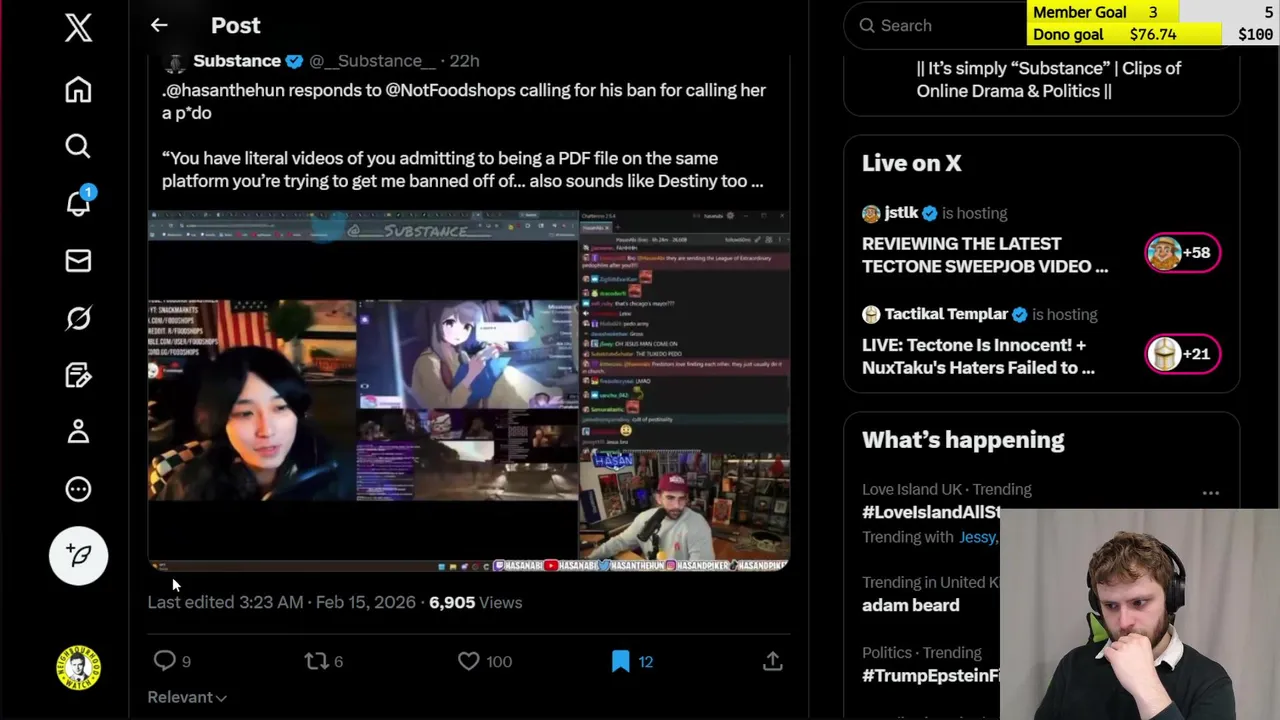Open Grok icon in the sidebar

point(78,318)
